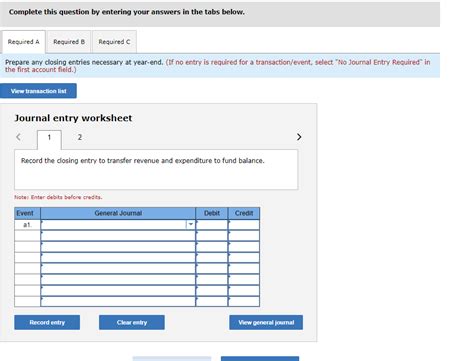
Task: Click the a1 event cell
Action: click(27, 225)
